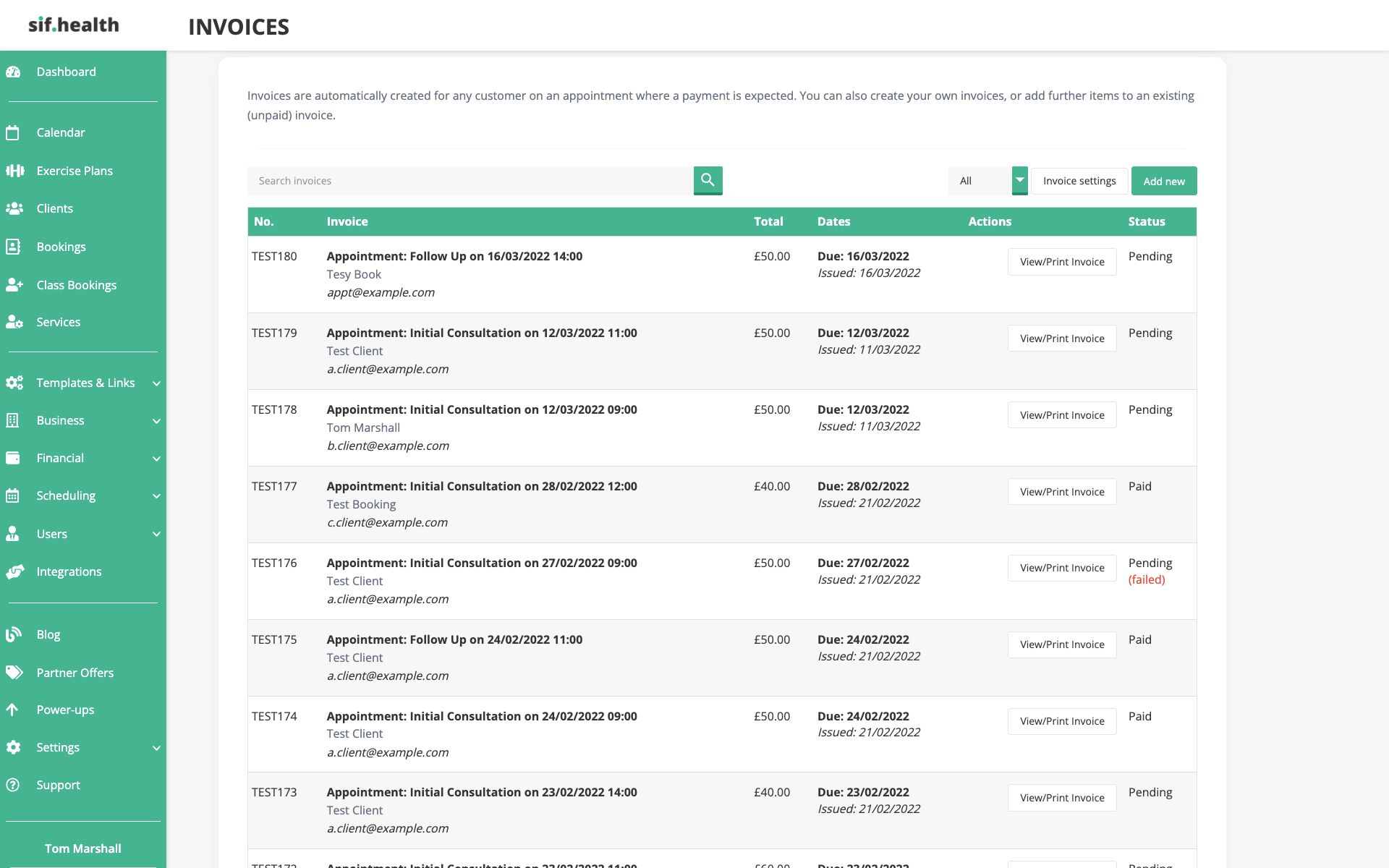This screenshot has height=868, width=1389.
Task: Click the Users person icon
Action: click(12, 534)
